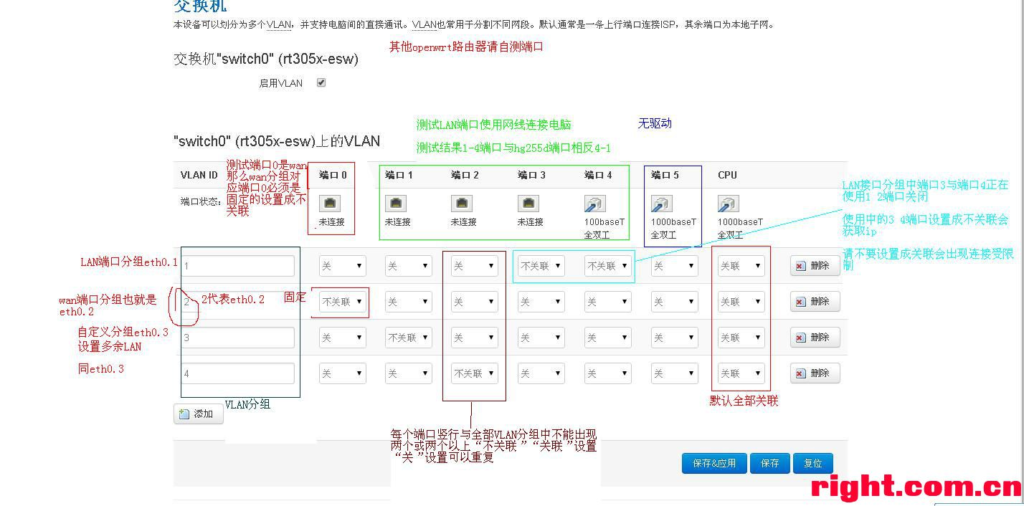
Task: Delete the VLAN 4 row
Action: [815, 373]
